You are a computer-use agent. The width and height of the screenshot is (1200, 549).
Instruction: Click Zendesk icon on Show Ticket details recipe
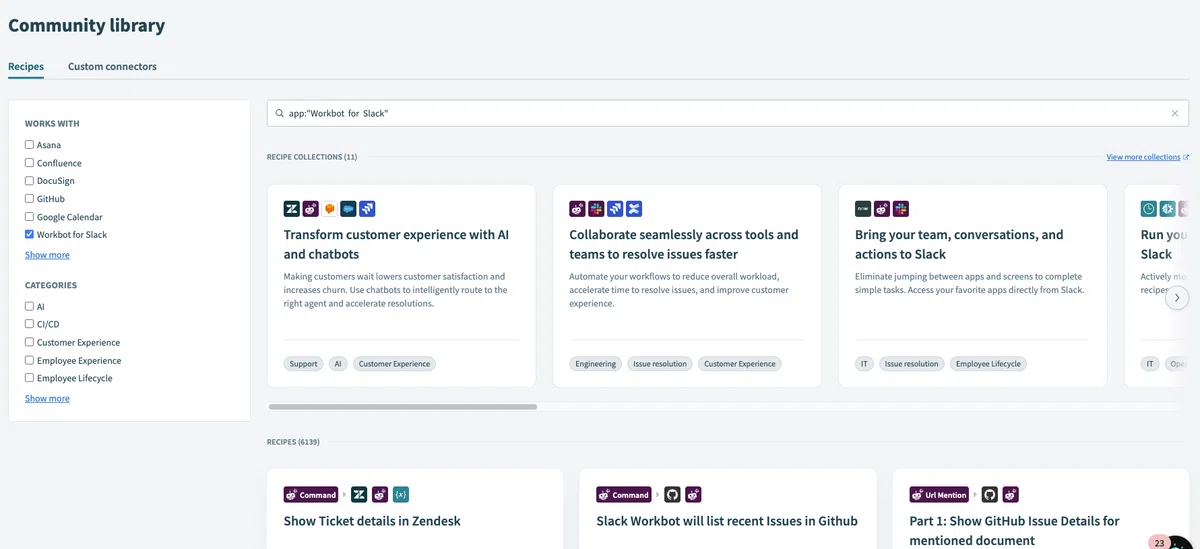pyautogui.click(x=359, y=494)
